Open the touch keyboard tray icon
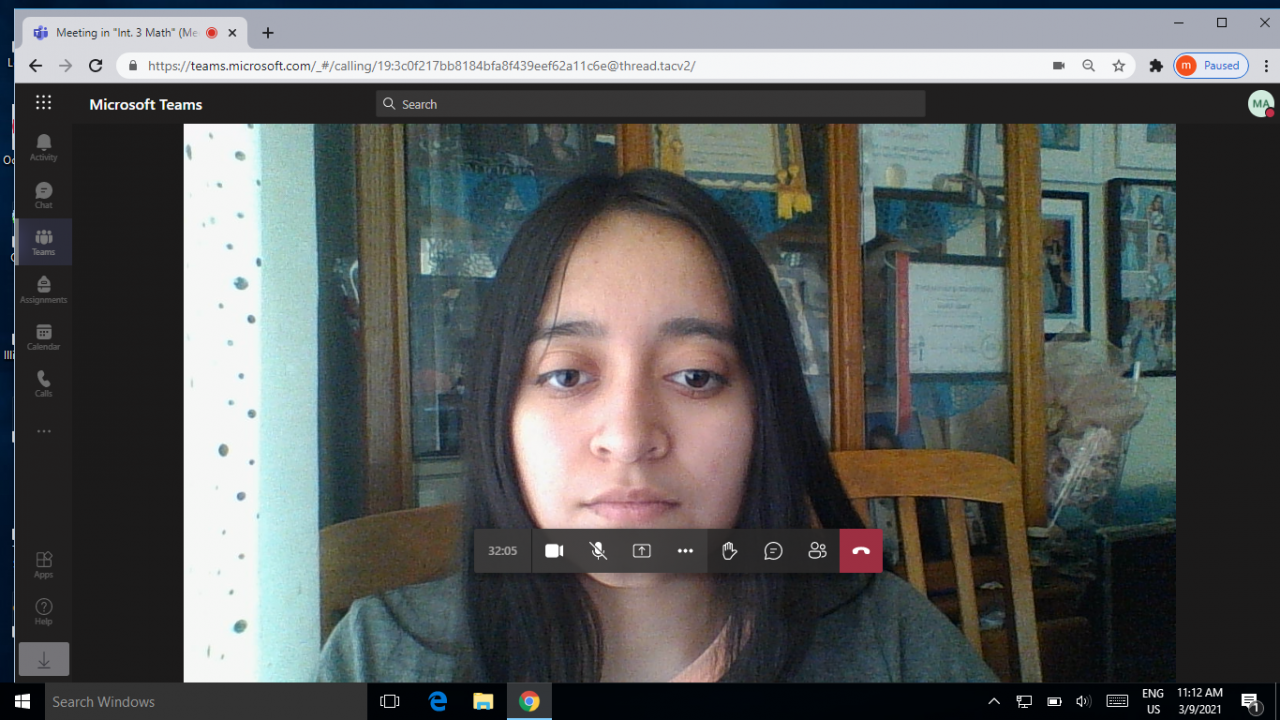1280x720 pixels. click(1117, 701)
